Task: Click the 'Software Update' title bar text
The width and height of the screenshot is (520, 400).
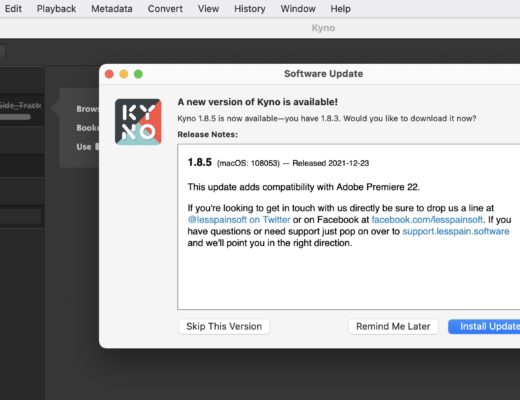Action: tap(323, 74)
